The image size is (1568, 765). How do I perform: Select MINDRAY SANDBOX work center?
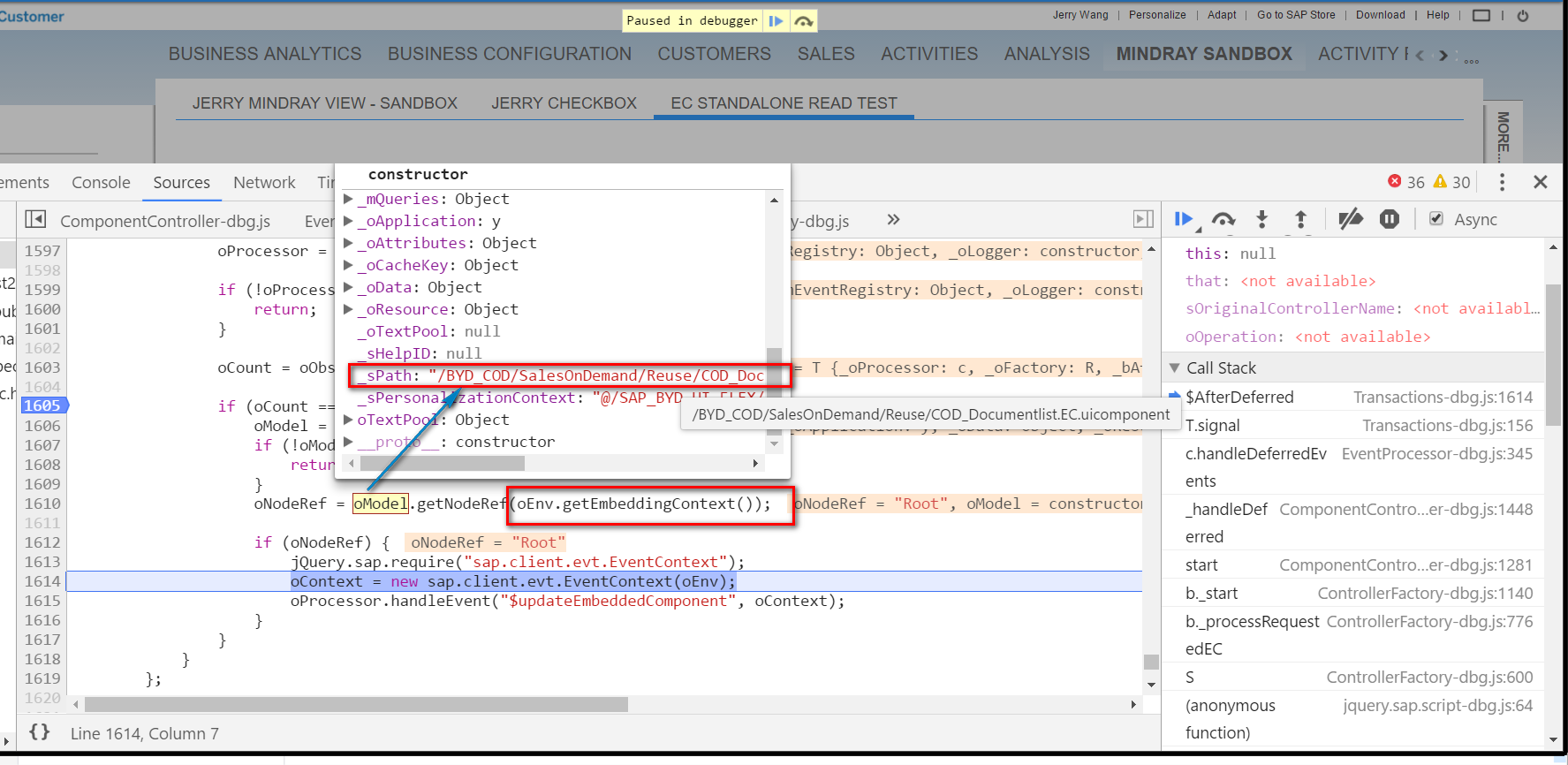(1204, 54)
